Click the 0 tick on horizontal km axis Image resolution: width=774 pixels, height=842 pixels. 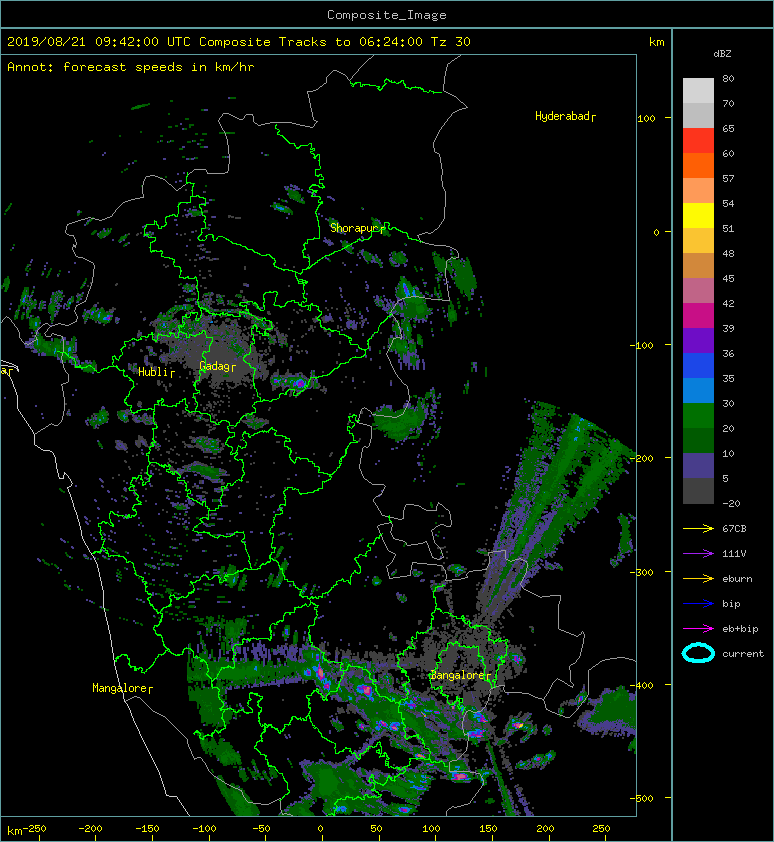[x=320, y=829]
